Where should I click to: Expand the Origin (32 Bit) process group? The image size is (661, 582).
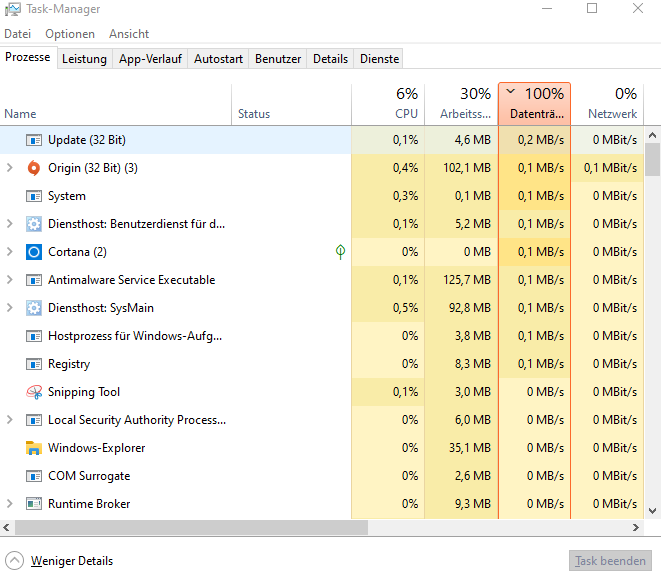click(x=10, y=168)
